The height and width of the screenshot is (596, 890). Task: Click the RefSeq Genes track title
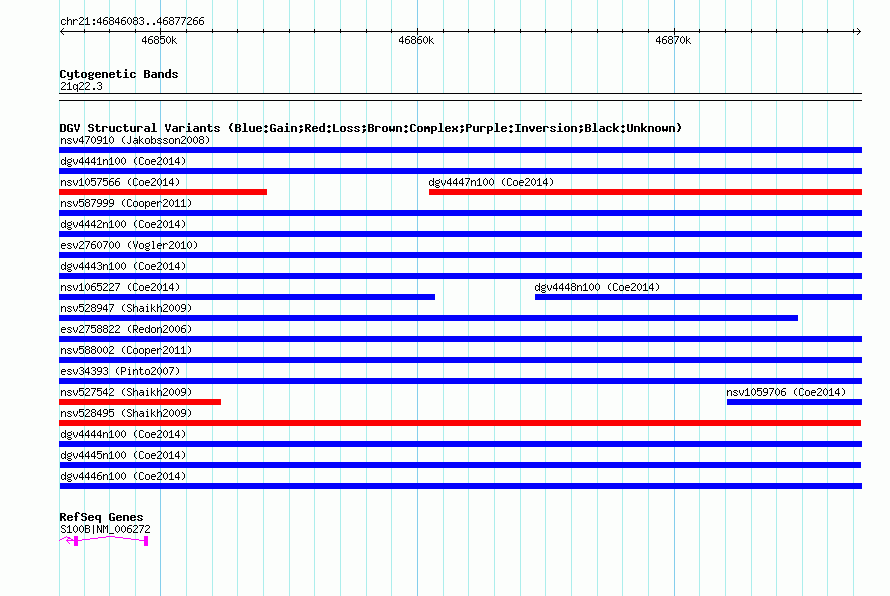click(101, 517)
